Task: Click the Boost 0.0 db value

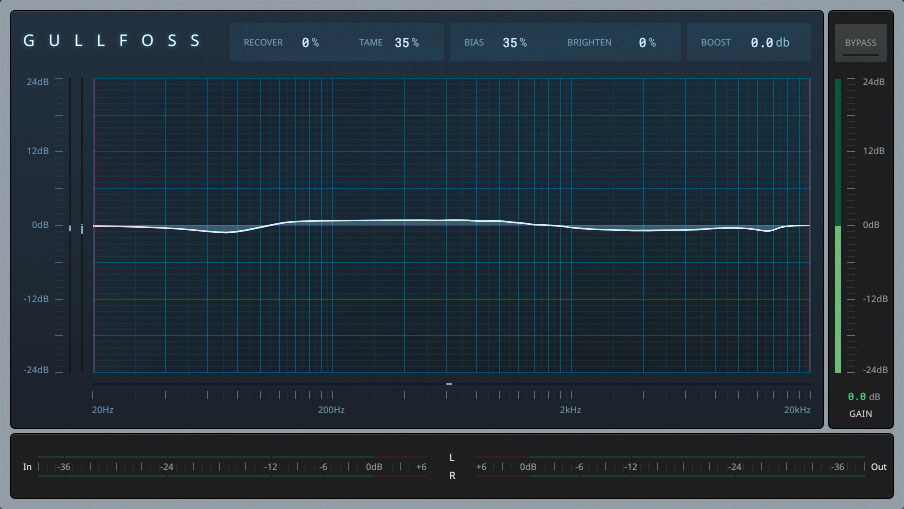Action: pos(770,43)
